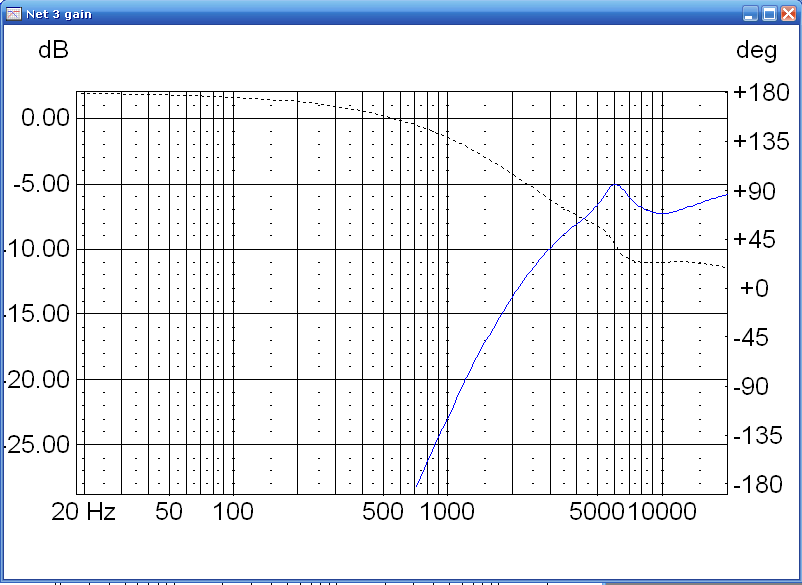Click the '+45' degree axis value
The width and height of the screenshot is (802, 585).
tap(755, 239)
